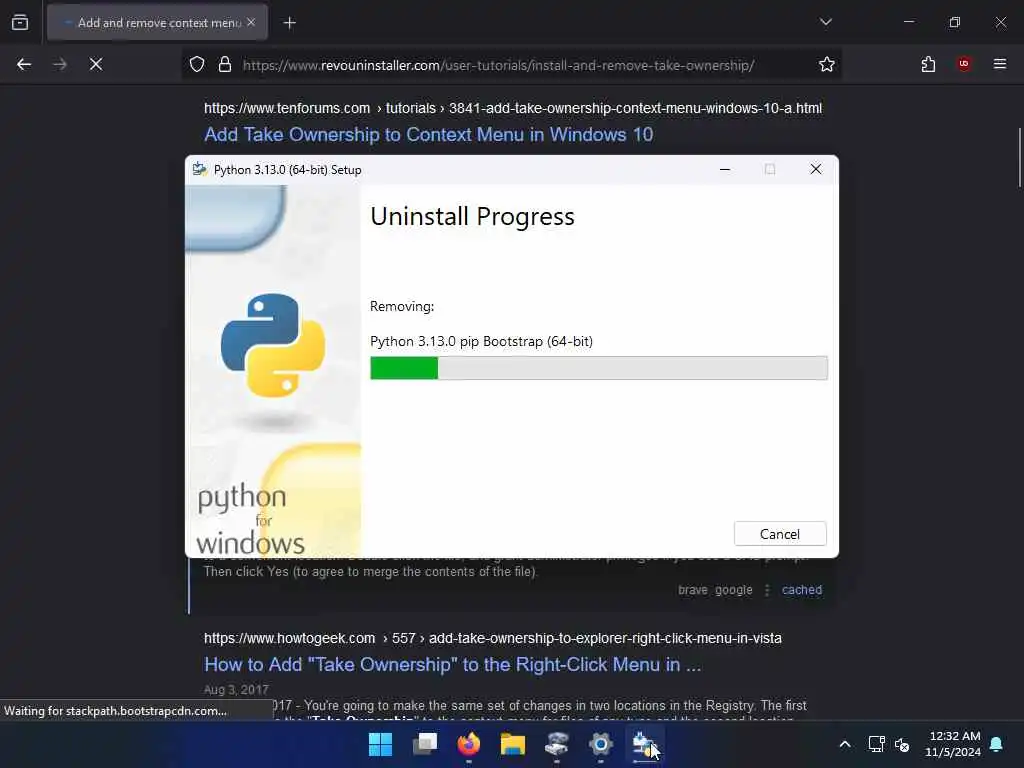The height and width of the screenshot is (768, 1024).
Task: Go forward in Firefox history
Action: (60, 64)
